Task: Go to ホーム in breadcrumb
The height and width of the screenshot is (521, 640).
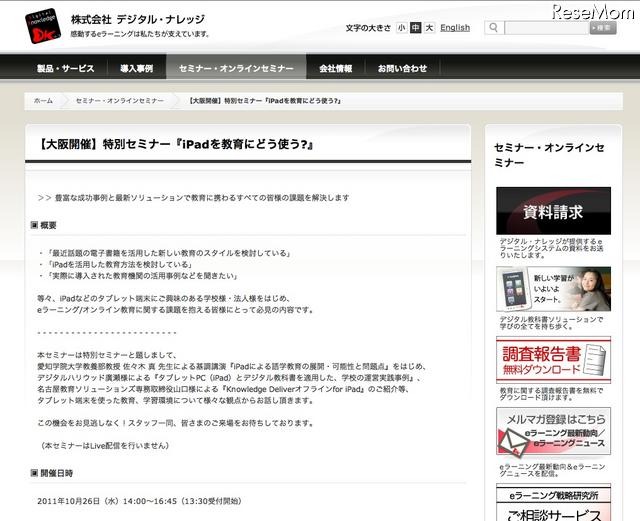Action: [x=43, y=101]
